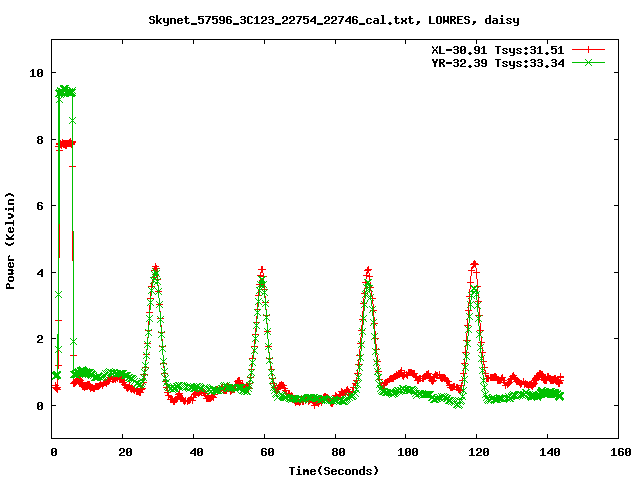Click the x-axis tick label 120

point(479,452)
